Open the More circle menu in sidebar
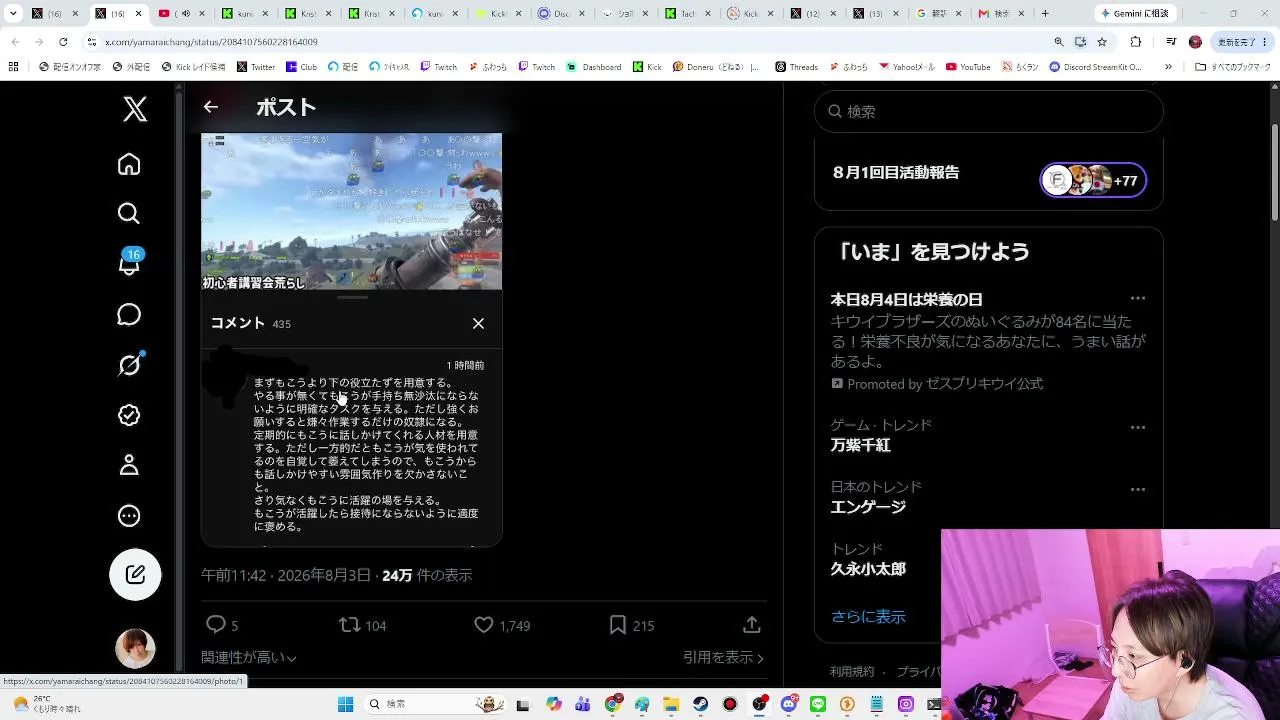 (129, 516)
